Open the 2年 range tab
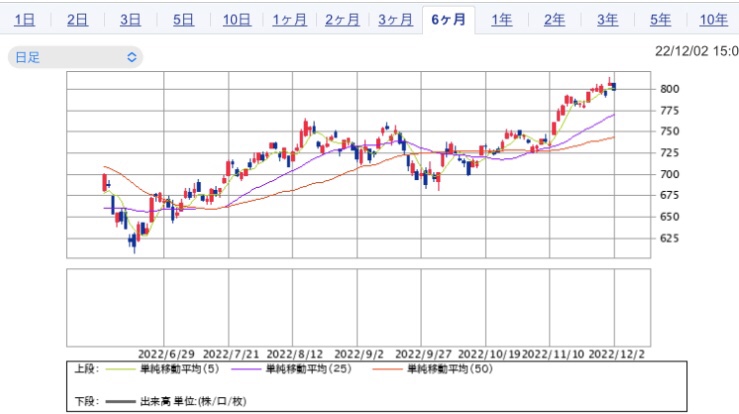This screenshot has width=739, height=414. pos(554,20)
